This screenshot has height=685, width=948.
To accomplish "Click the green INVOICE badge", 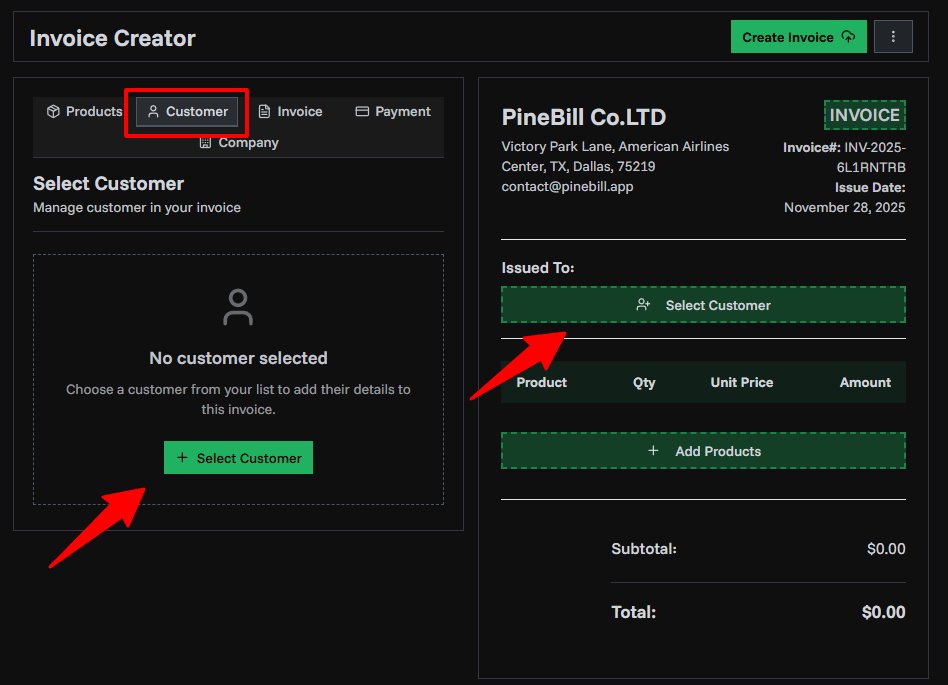I will coord(864,115).
